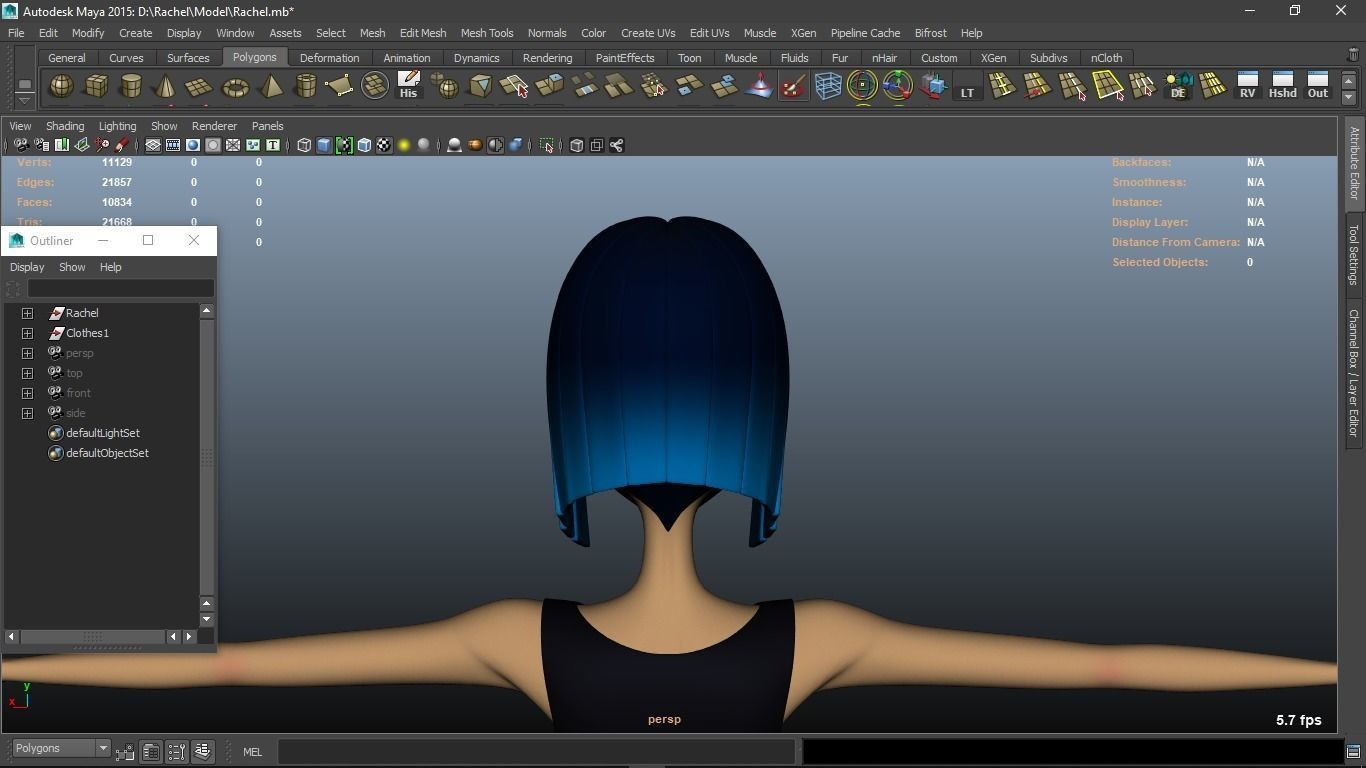Select the lattice cage shelf icon

[x=828, y=87]
